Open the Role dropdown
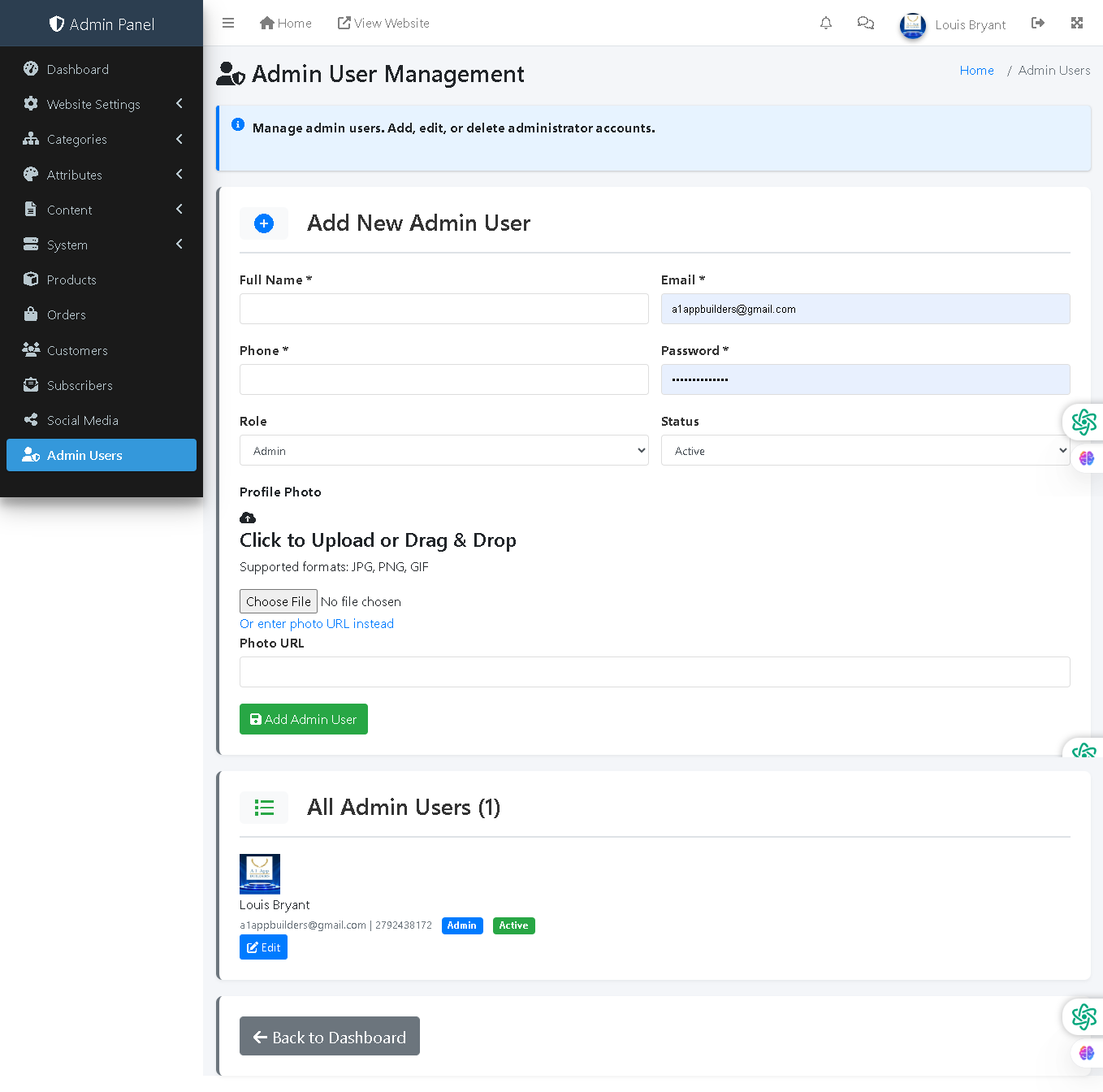 pos(443,451)
